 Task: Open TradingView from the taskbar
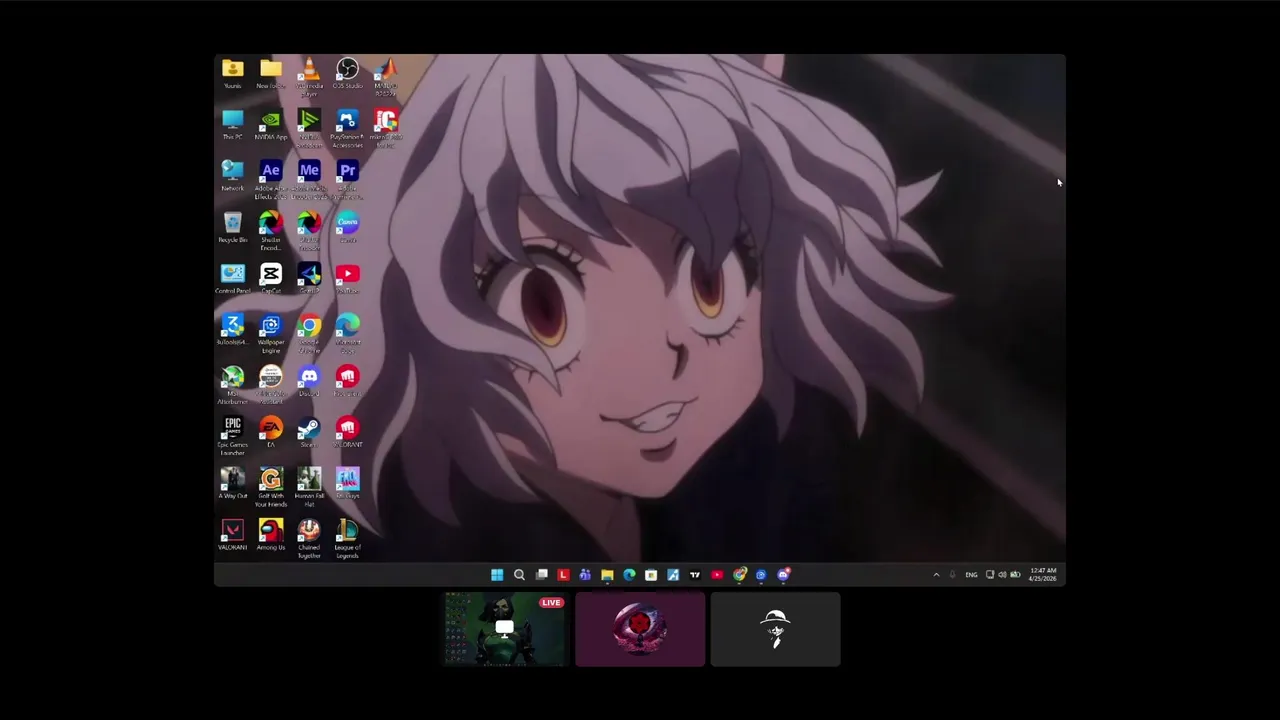[x=695, y=575]
